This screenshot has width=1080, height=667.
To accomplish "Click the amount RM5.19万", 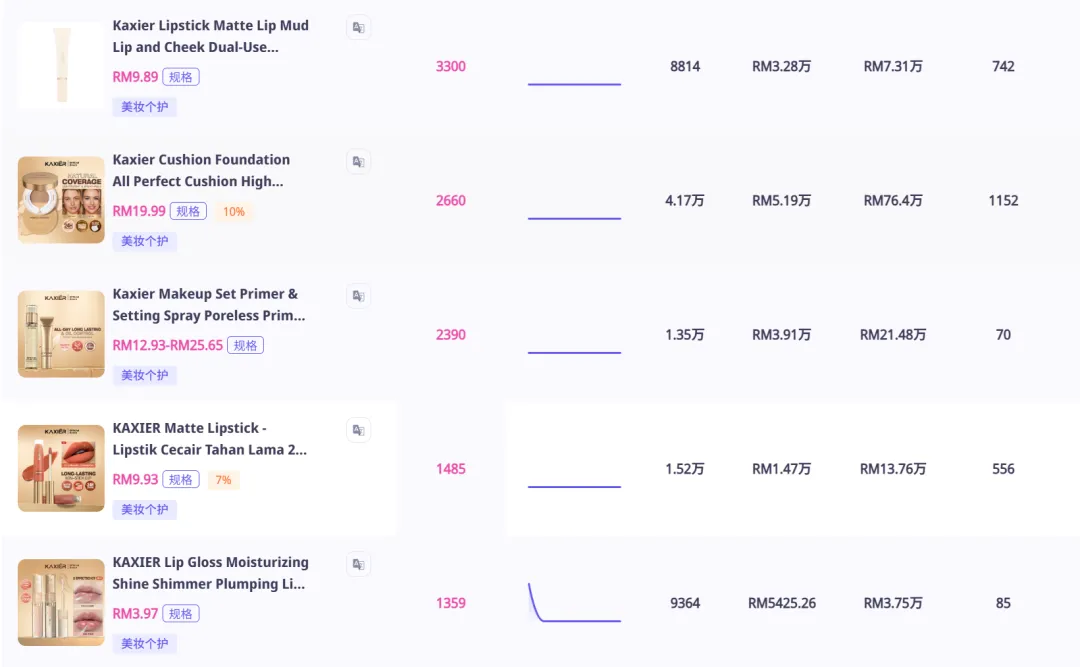I will coord(782,201).
